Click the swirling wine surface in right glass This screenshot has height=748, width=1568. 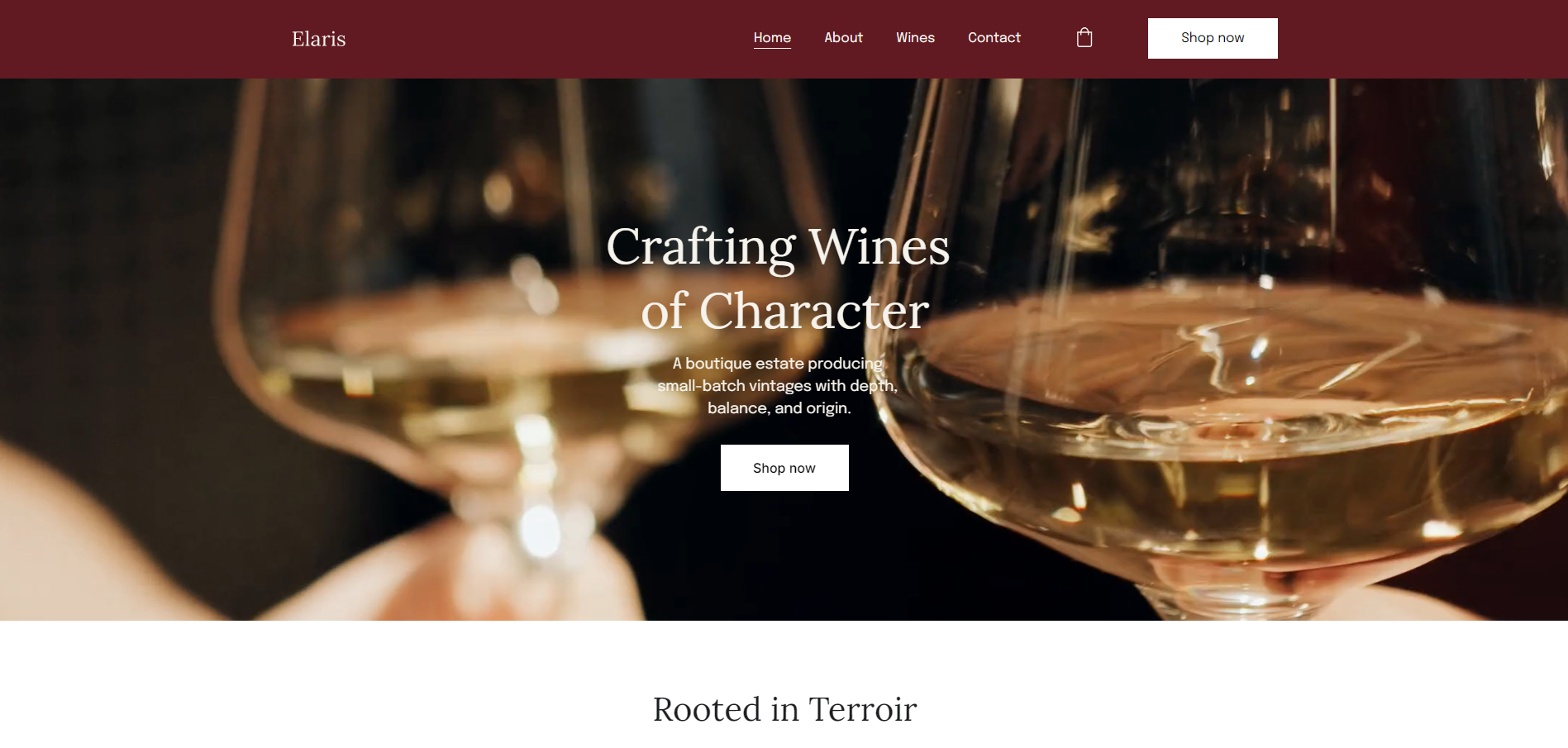tap(1223, 364)
